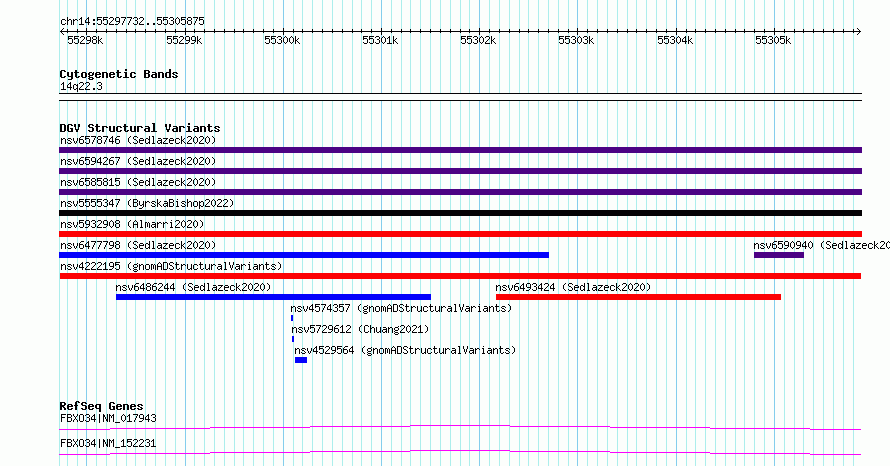Image resolution: width=890 pixels, height=466 pixels.
Task: Click the DGV Structural Variants track title
Action: [140, 128]
